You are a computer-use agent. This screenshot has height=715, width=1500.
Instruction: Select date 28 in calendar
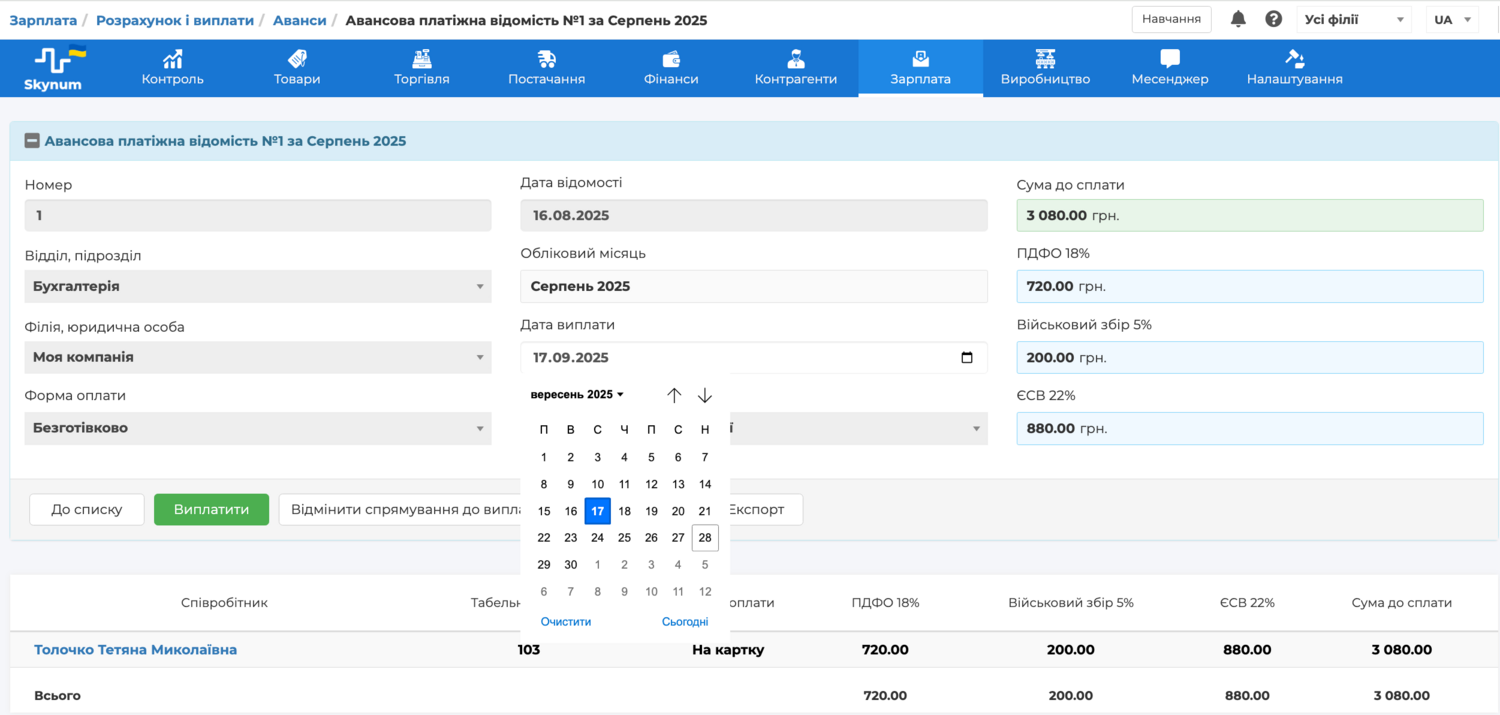(705, 538)
